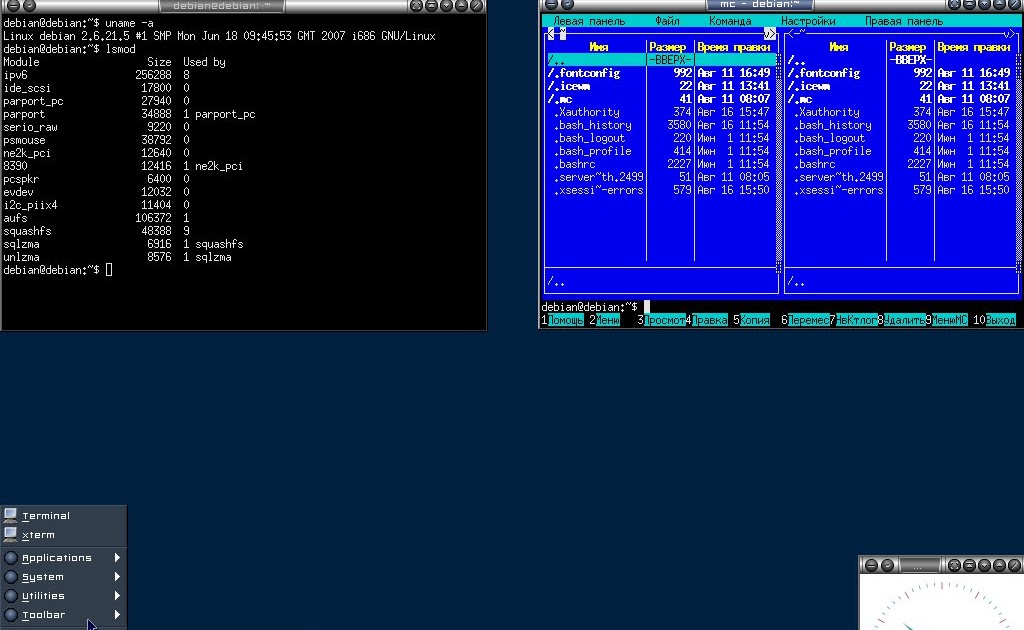Sort left panel by Время правки header

point(733,47)
